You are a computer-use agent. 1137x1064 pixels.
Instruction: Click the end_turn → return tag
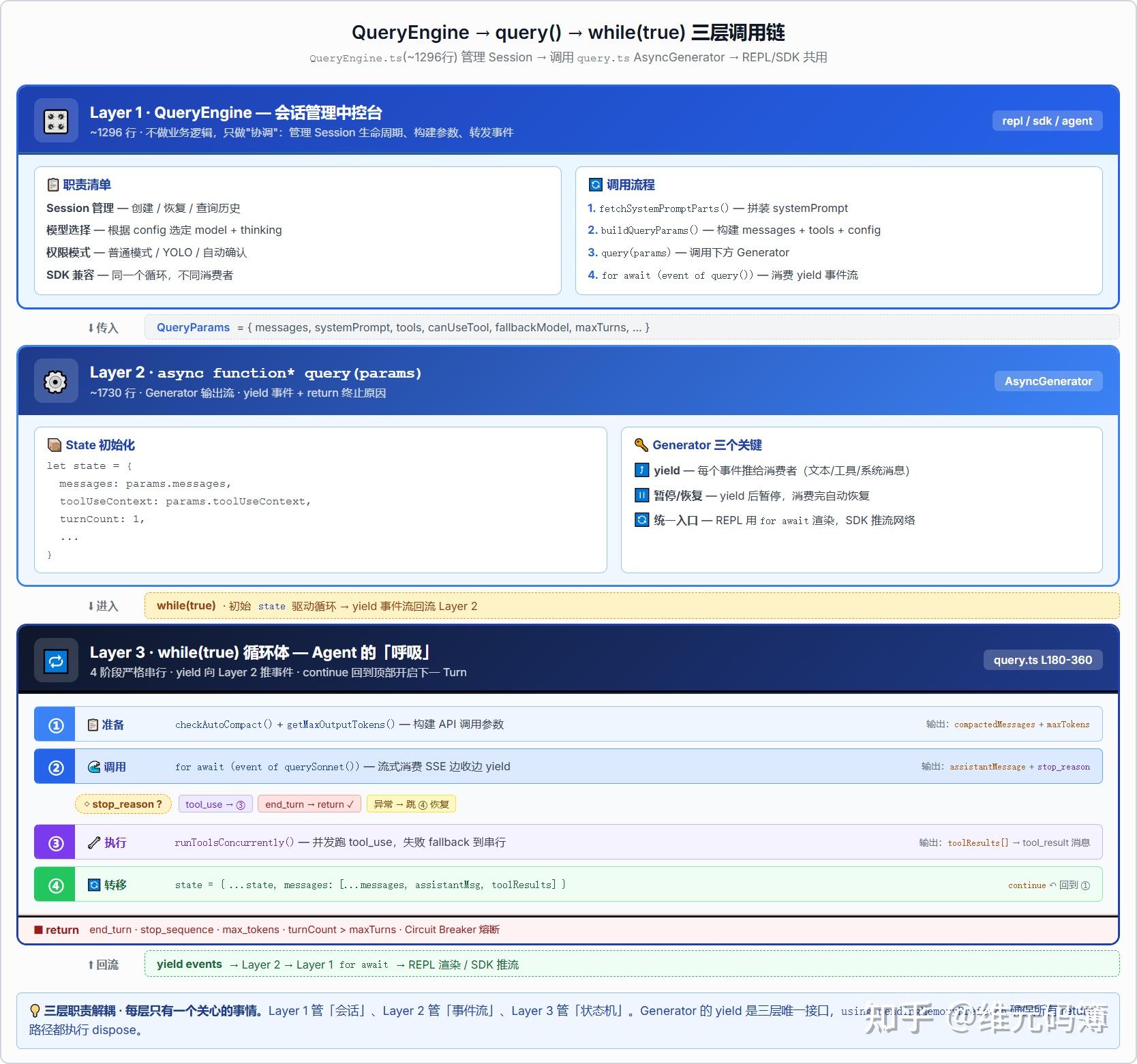pyautogui.click(x=309, y=804)
